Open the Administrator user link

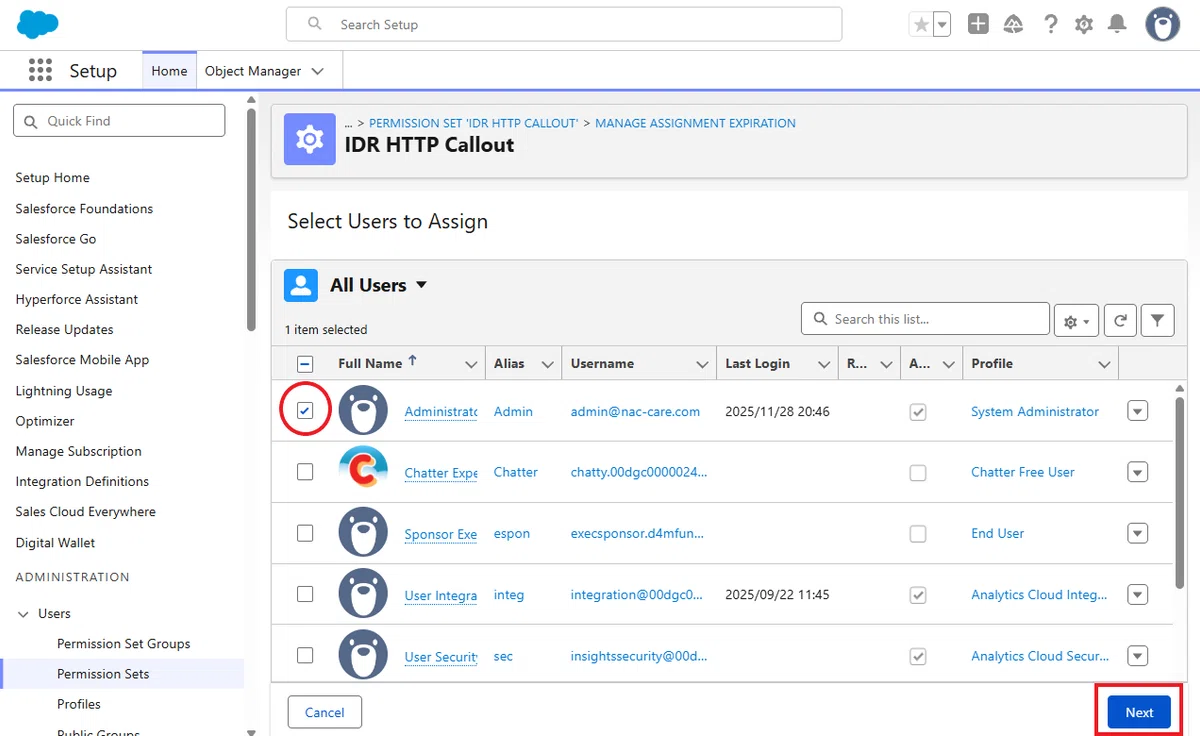coord(441,412)
